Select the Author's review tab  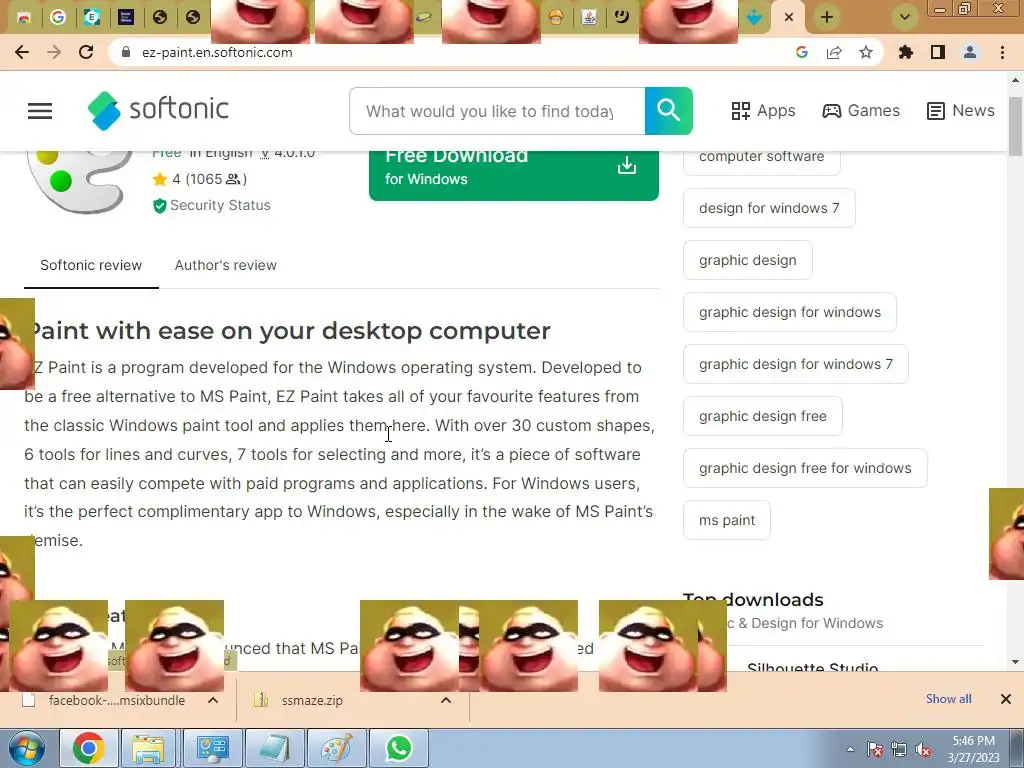(x=225, y=265)
